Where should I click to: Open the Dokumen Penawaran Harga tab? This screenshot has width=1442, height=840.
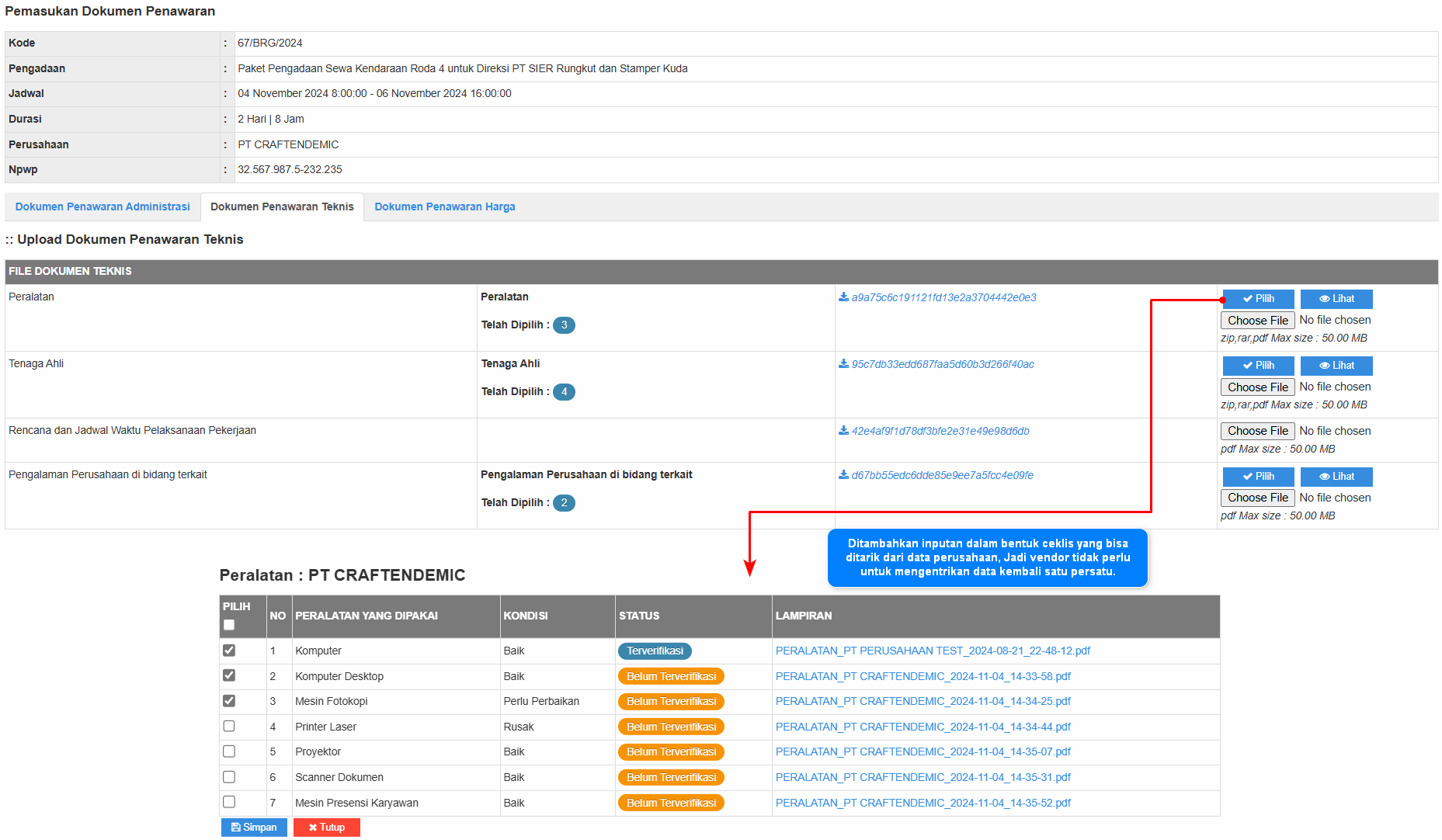(x=444, y=207)
